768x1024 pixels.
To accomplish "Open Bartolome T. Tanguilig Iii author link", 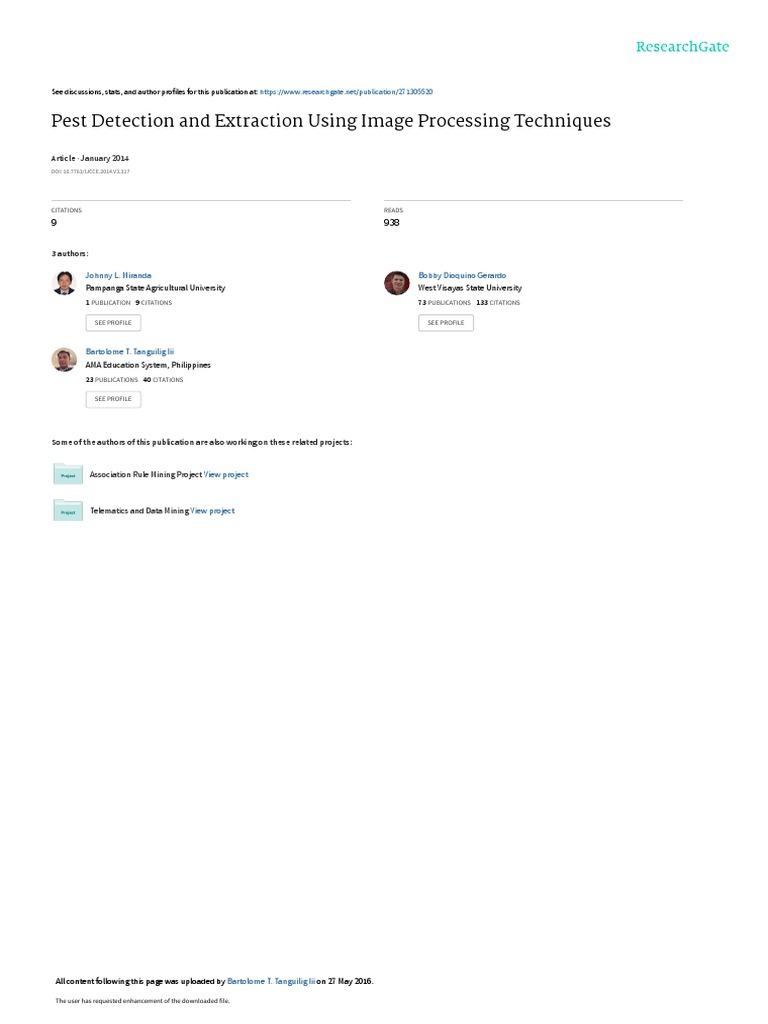I will click(130, 351).
